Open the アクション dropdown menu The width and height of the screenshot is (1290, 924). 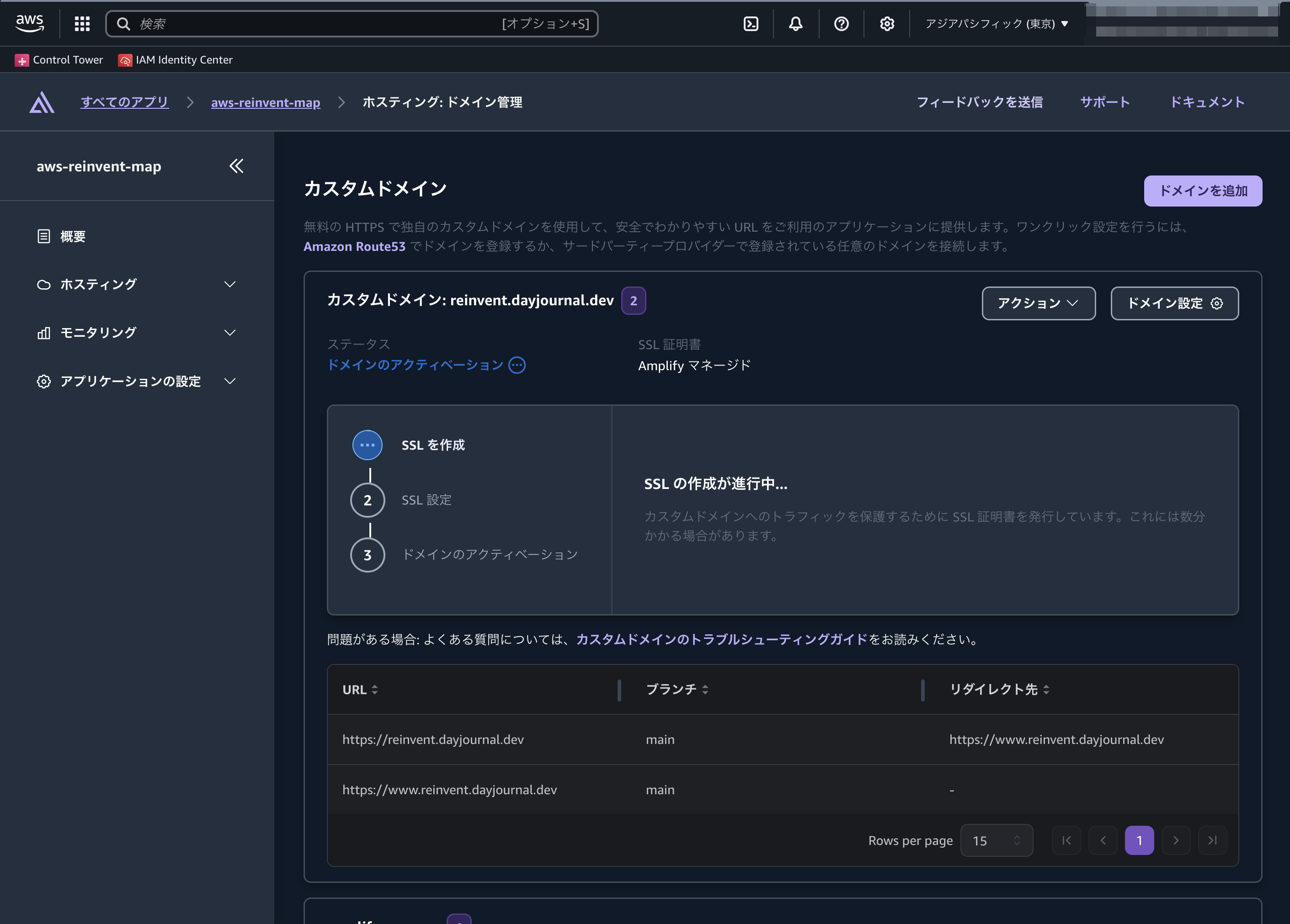(1038, 303)
